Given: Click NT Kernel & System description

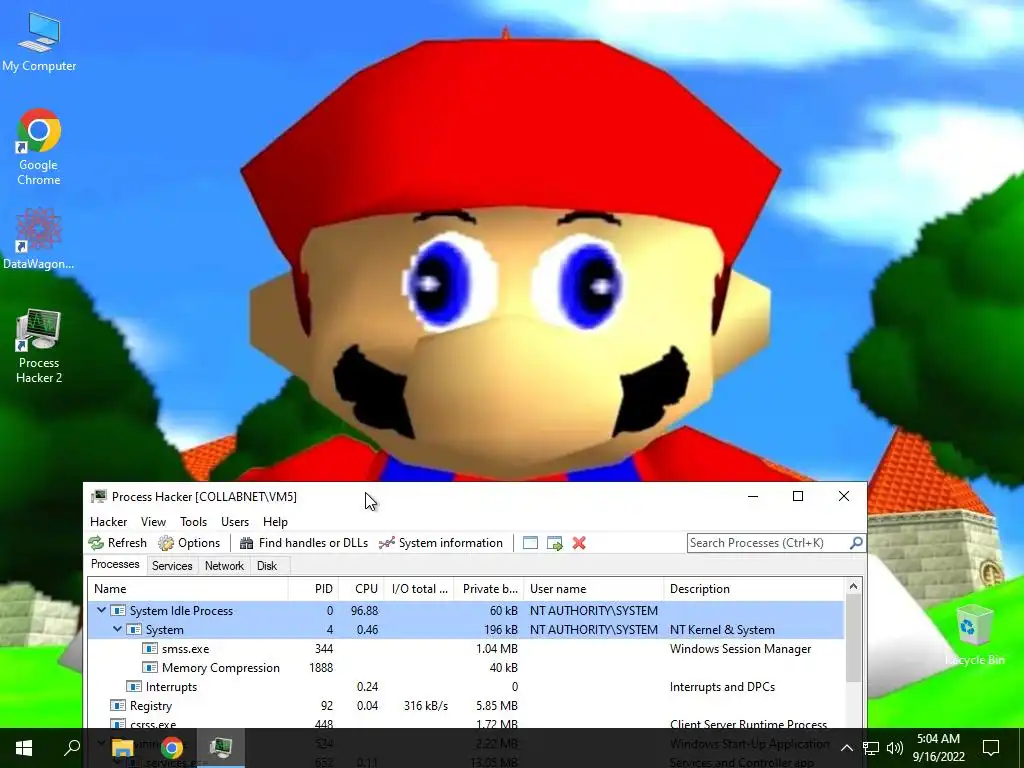Looking at the screenshot, I should click(x=722, y=630).
